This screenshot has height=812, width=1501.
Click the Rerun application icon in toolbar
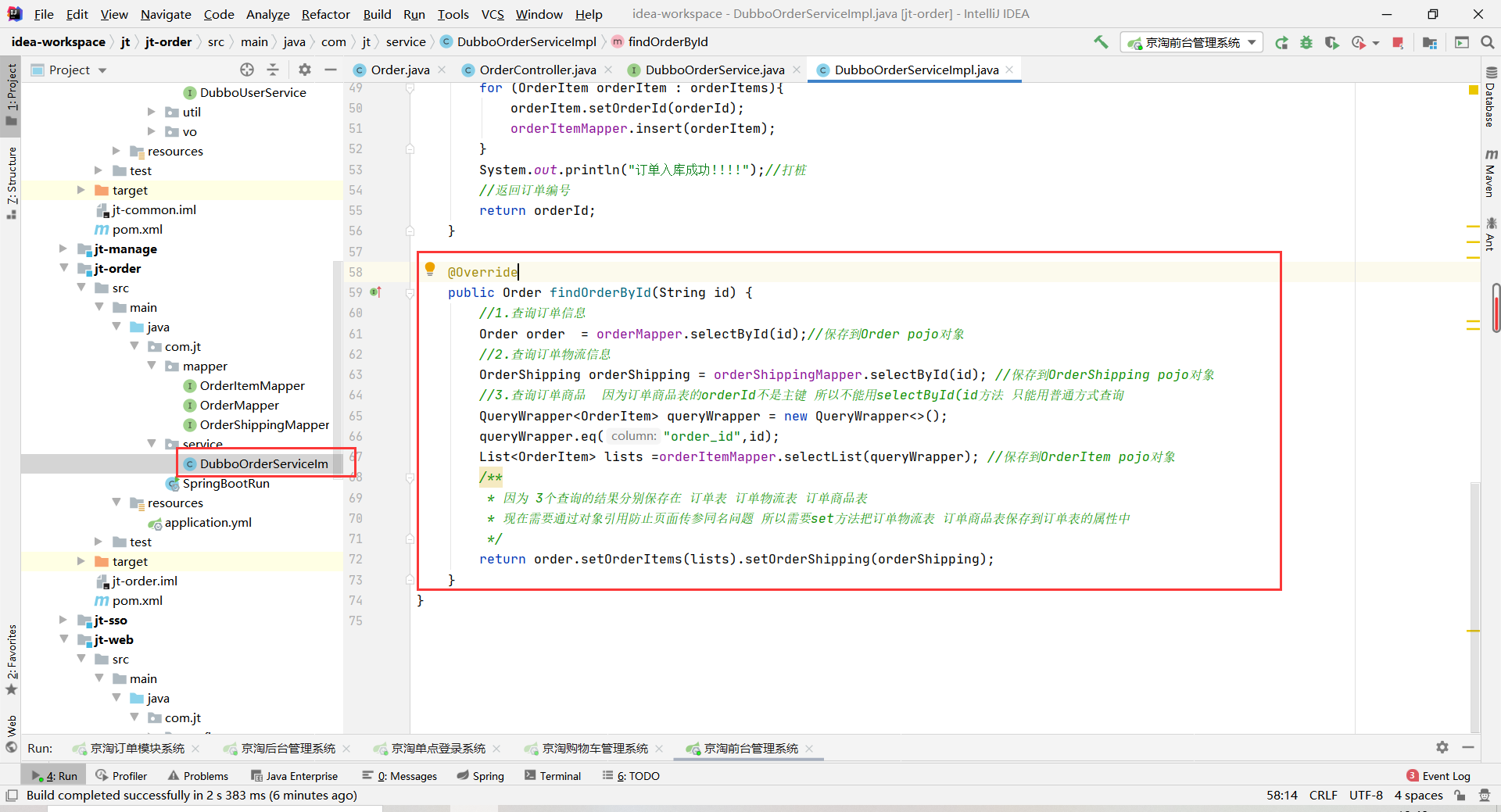[1281, 42]
